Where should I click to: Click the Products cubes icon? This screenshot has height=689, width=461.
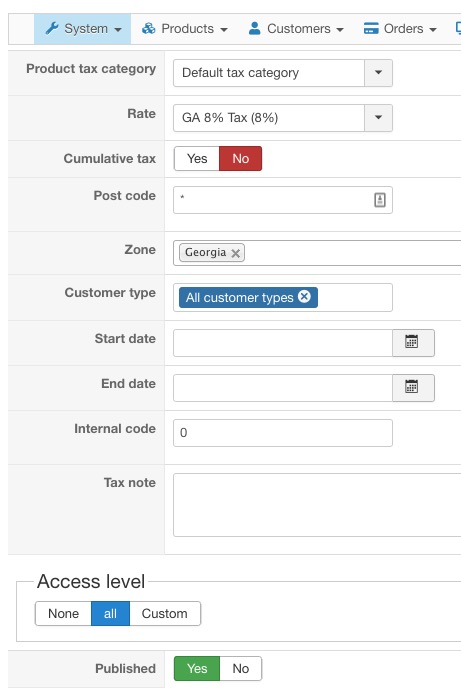[149, 29]
